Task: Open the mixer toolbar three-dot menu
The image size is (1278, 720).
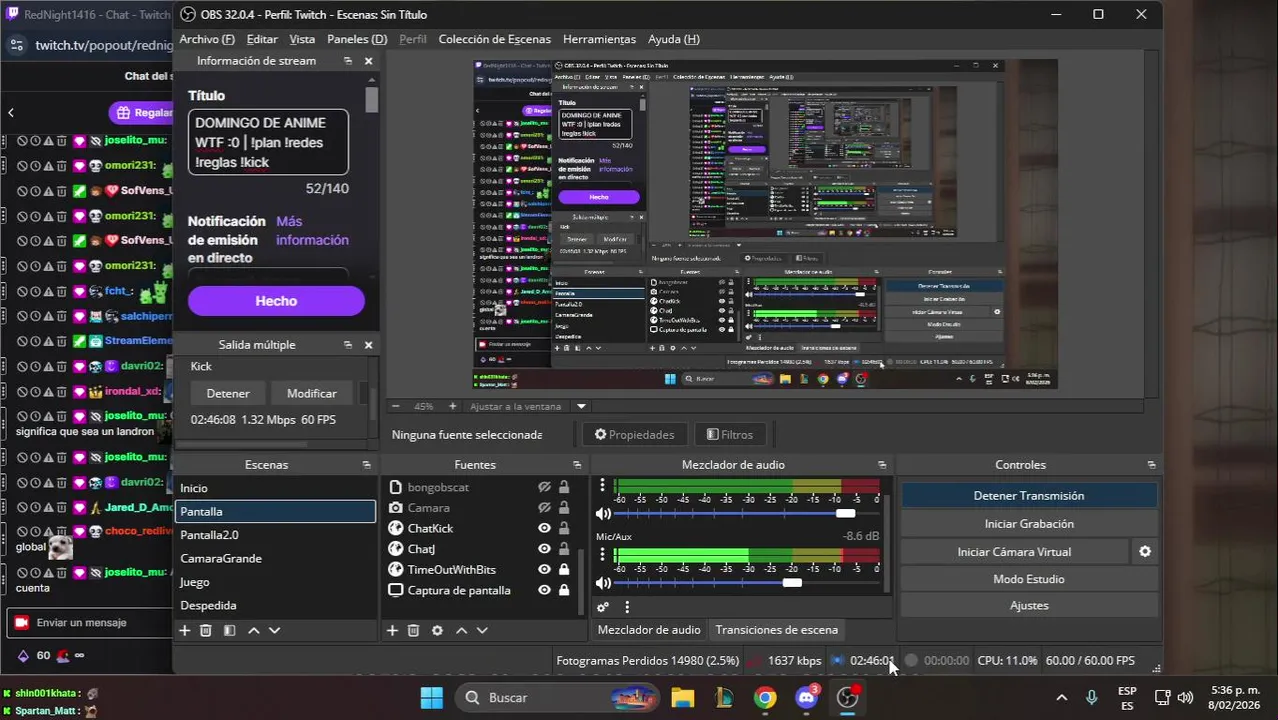Action: click(627, 607)
